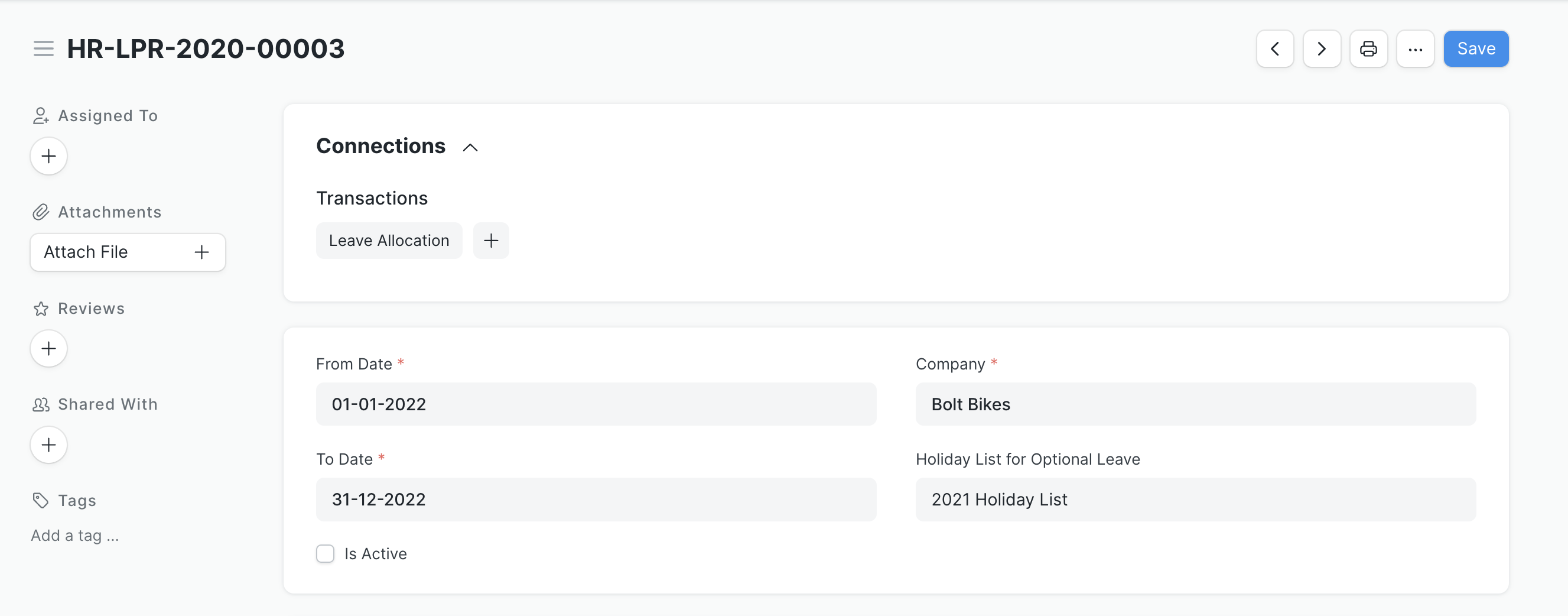
Task: Open the three-dots more options menu
Action: 1415,48
